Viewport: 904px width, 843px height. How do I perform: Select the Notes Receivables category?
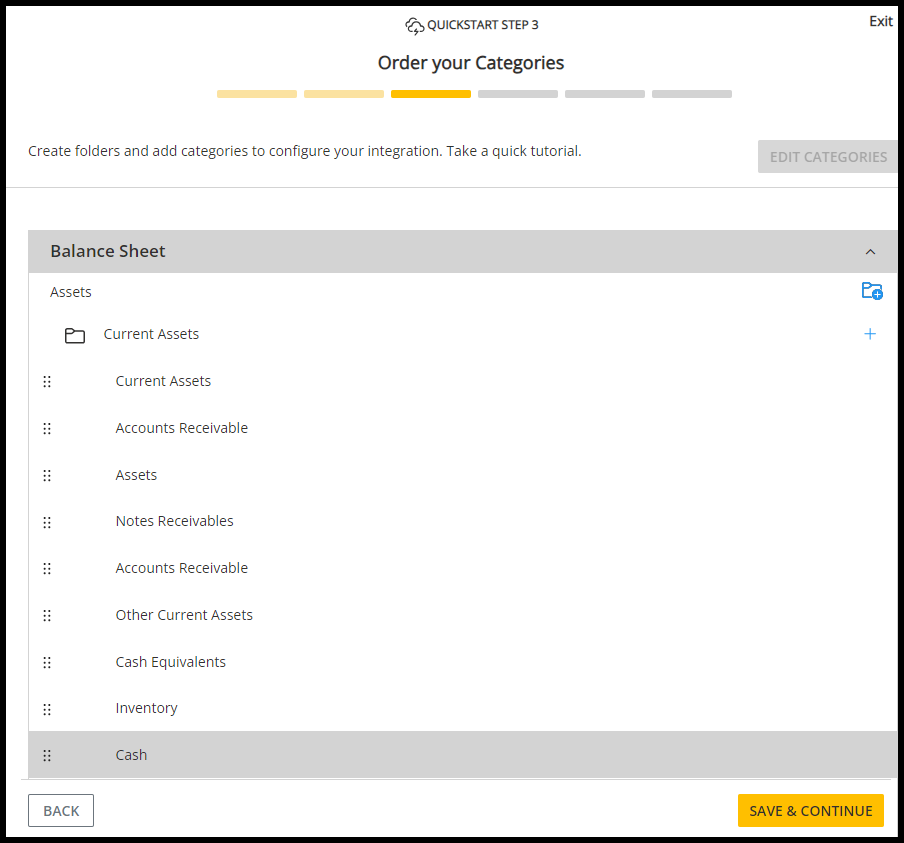[x=174, y=521]
